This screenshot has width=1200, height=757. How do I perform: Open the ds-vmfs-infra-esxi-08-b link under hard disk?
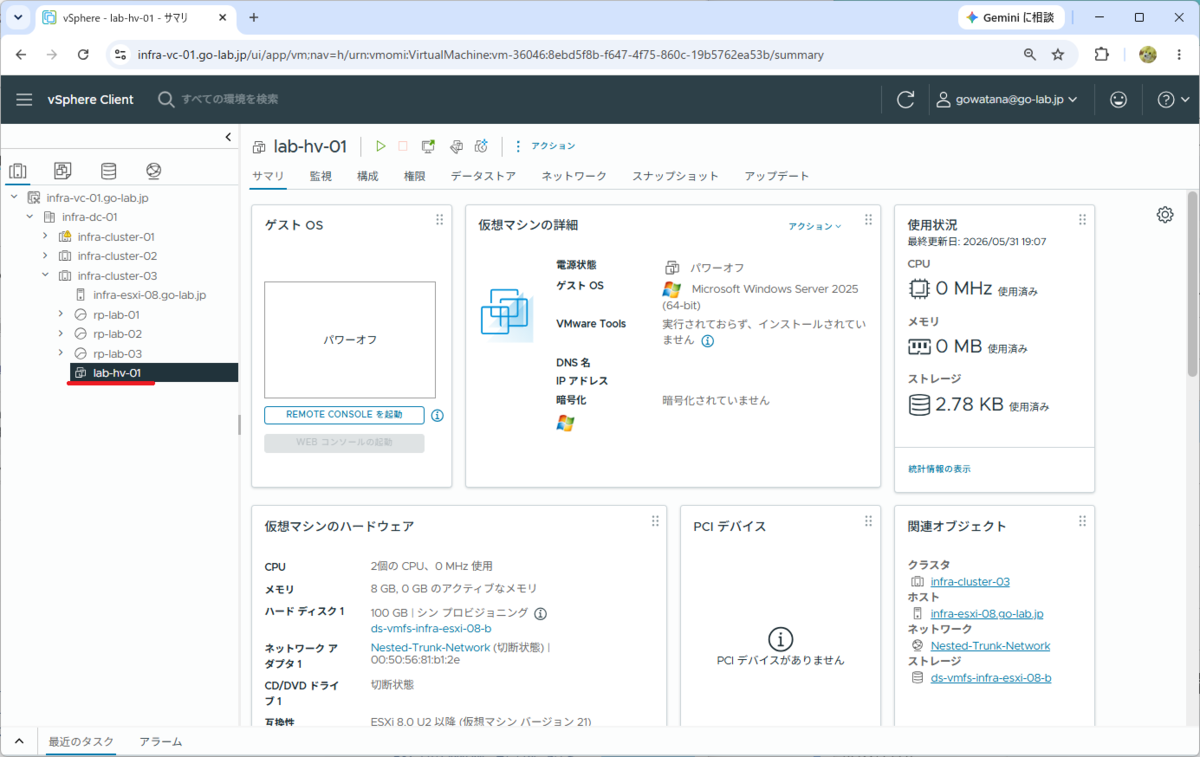click(431, 629)
